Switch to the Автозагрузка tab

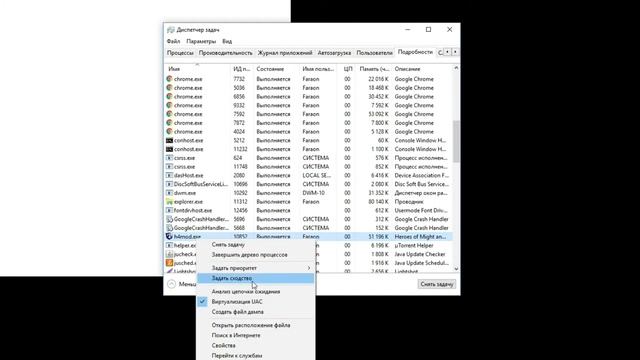pos(334,53)
